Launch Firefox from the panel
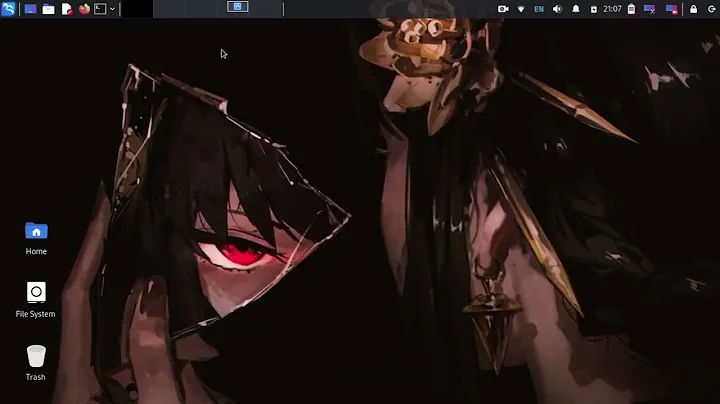This screenshot has height=404, width=720. (84, 9)
